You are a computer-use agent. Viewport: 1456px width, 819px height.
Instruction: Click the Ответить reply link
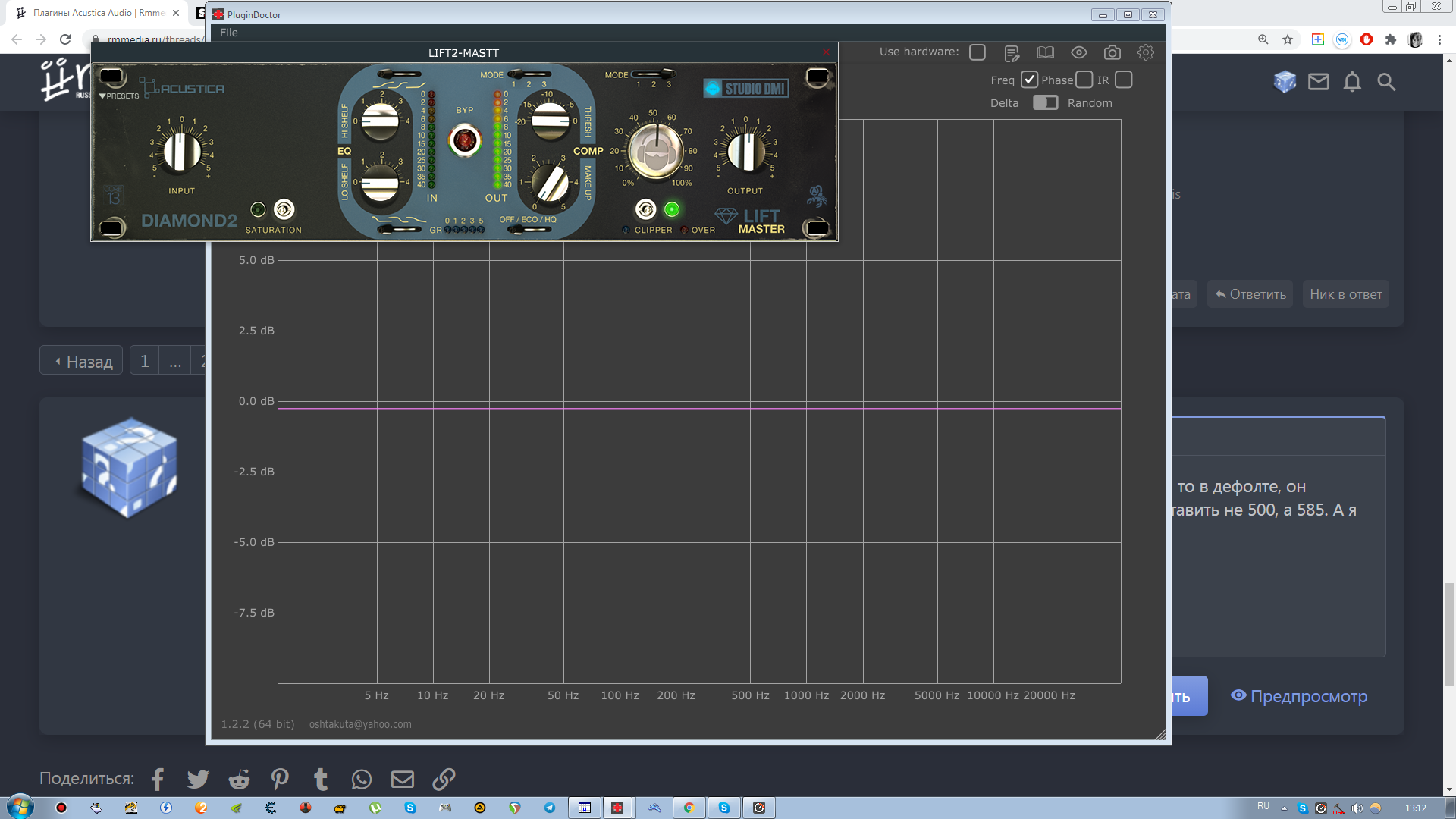click(1250, 294)
